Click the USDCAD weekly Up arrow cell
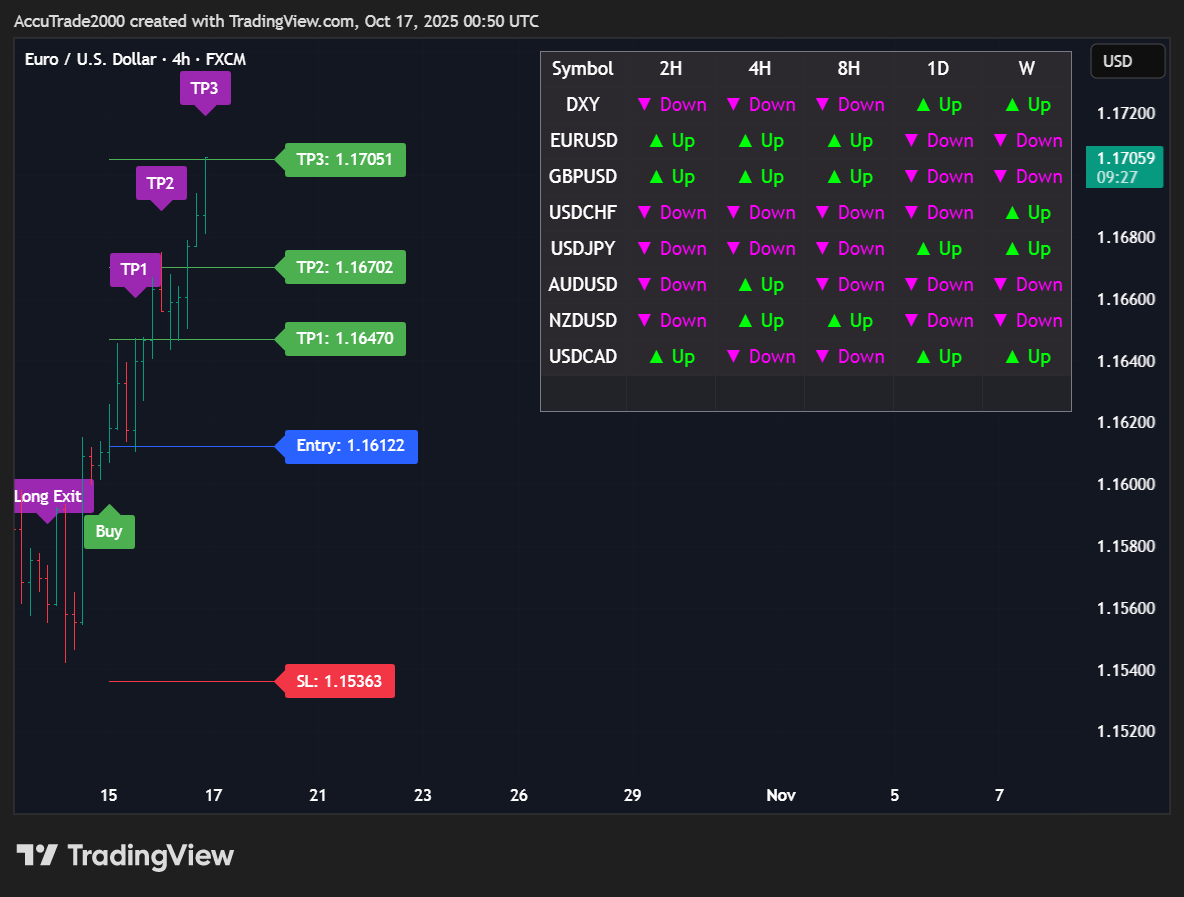Image resolution: width=1184 pixels, height=897 pixels. (1027, 357)
